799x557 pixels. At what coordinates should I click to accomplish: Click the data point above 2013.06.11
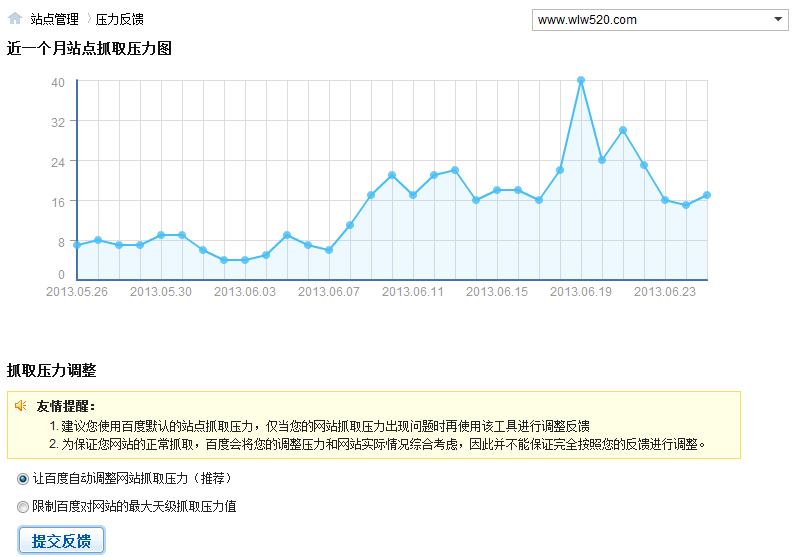[413, 195]
